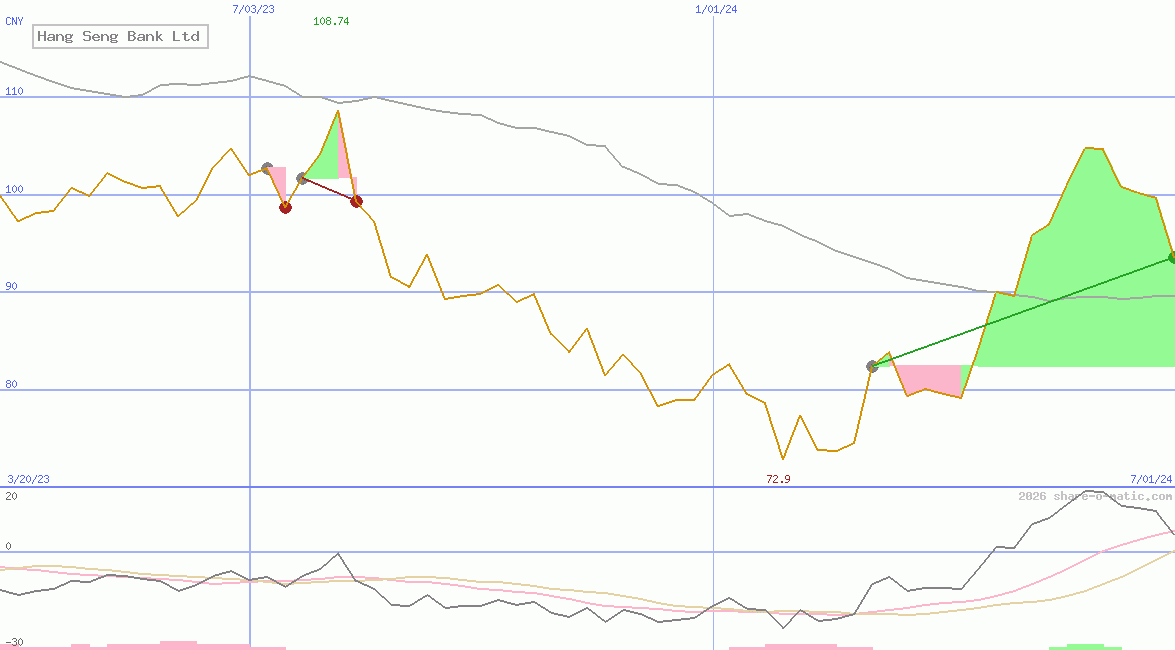Click the 72.9 low price label
The width and height of the screenshot is (1175, 650).
776,479
